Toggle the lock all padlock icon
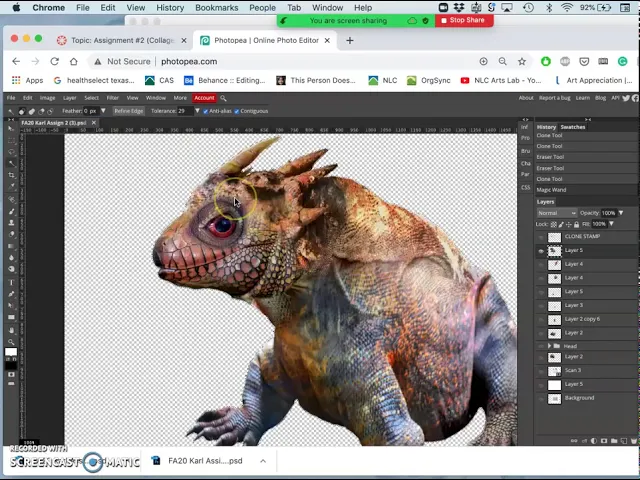Image resolution: width=640 pixels, height=480 pixels. point(576,224)
